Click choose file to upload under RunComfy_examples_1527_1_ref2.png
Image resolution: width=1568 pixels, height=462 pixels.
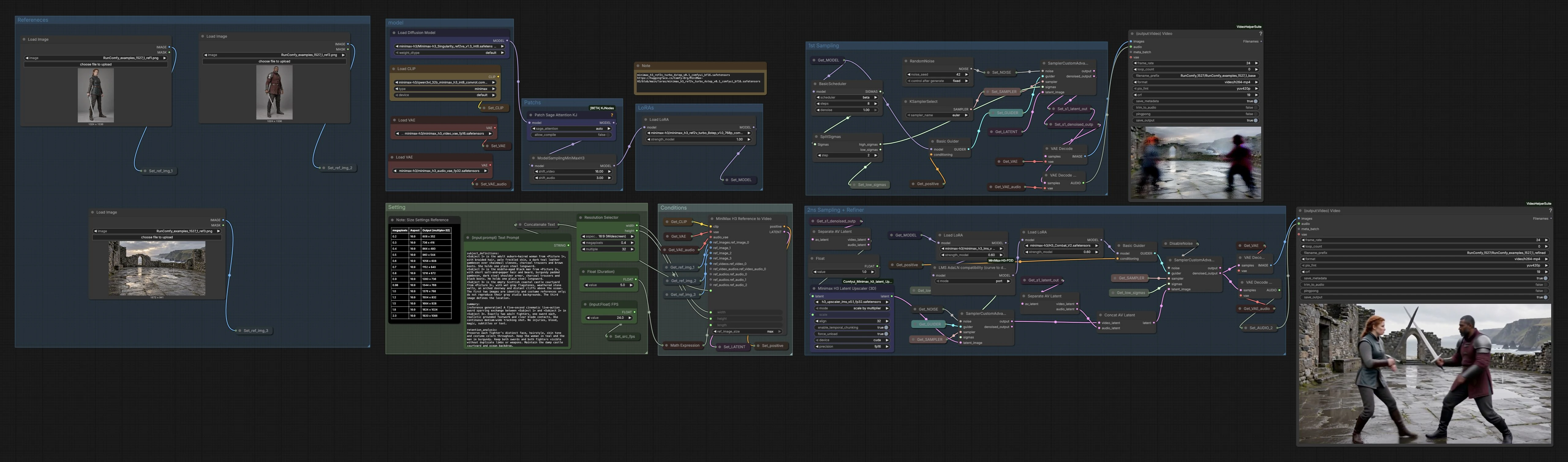tap(274, 61)
